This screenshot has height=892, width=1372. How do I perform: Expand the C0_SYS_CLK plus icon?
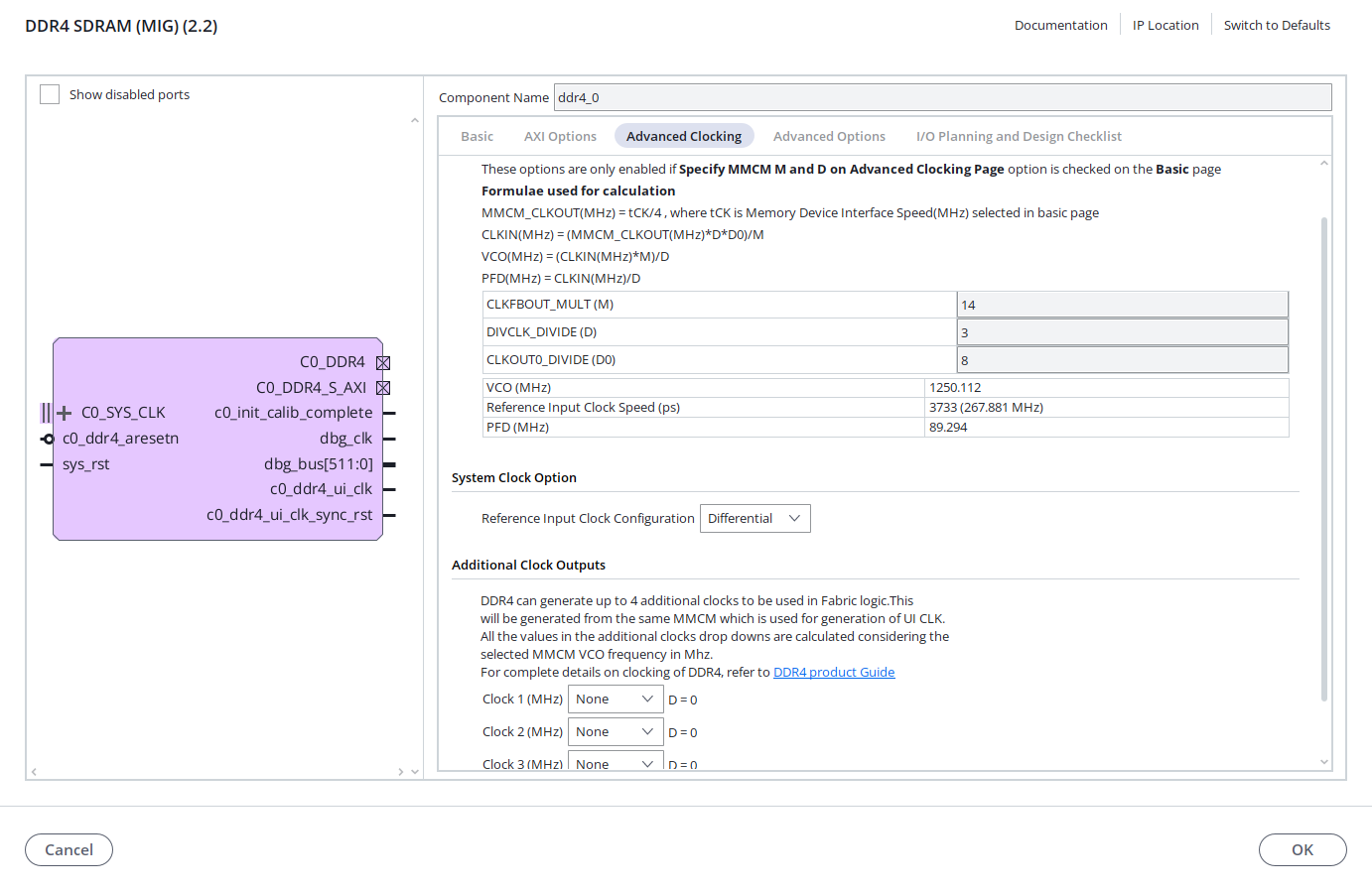64,413
